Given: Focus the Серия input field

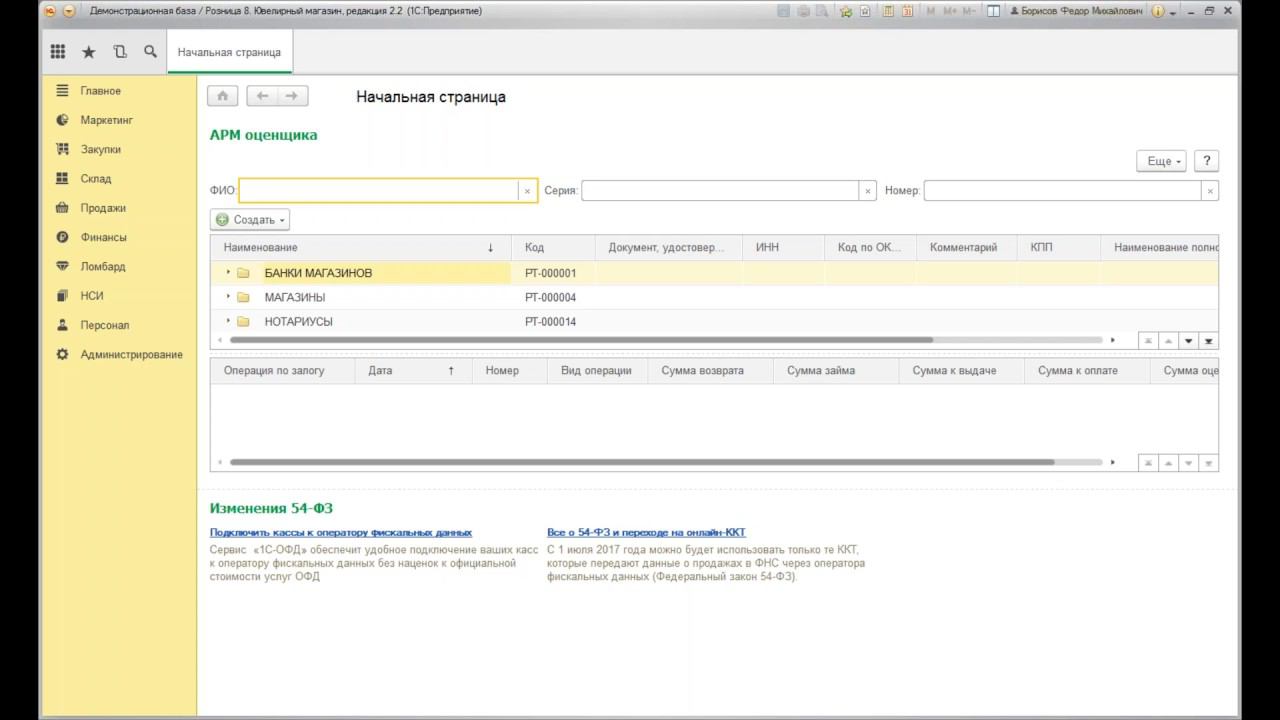Looking at the screenshot, I should 720,191.
